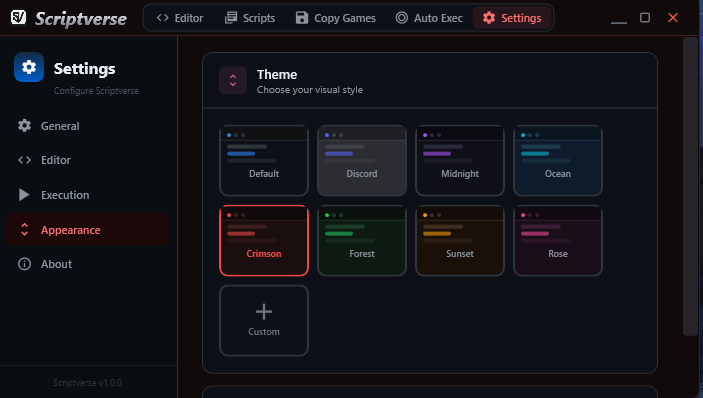Add a Custom theme
Image resolution: width=703 pixels, height=398 pixels.
tap(264, 320)
